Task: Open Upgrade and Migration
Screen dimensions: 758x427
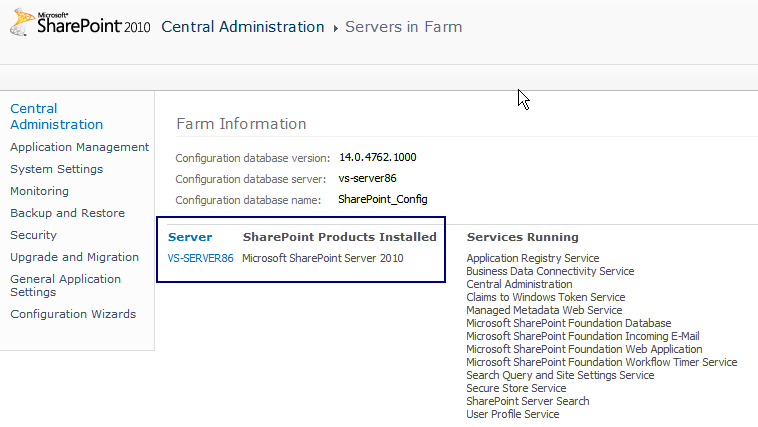Action: pos(74,257)
